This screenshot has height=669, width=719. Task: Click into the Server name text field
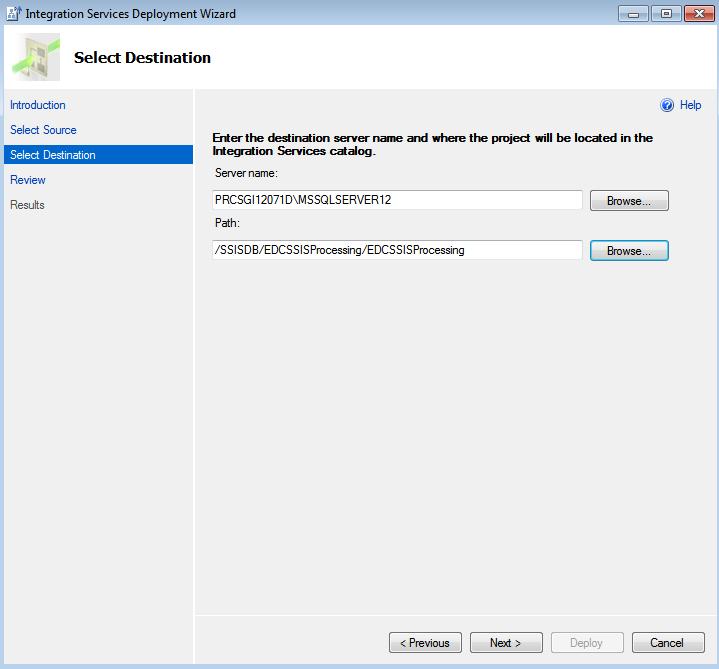pos(397,200)
